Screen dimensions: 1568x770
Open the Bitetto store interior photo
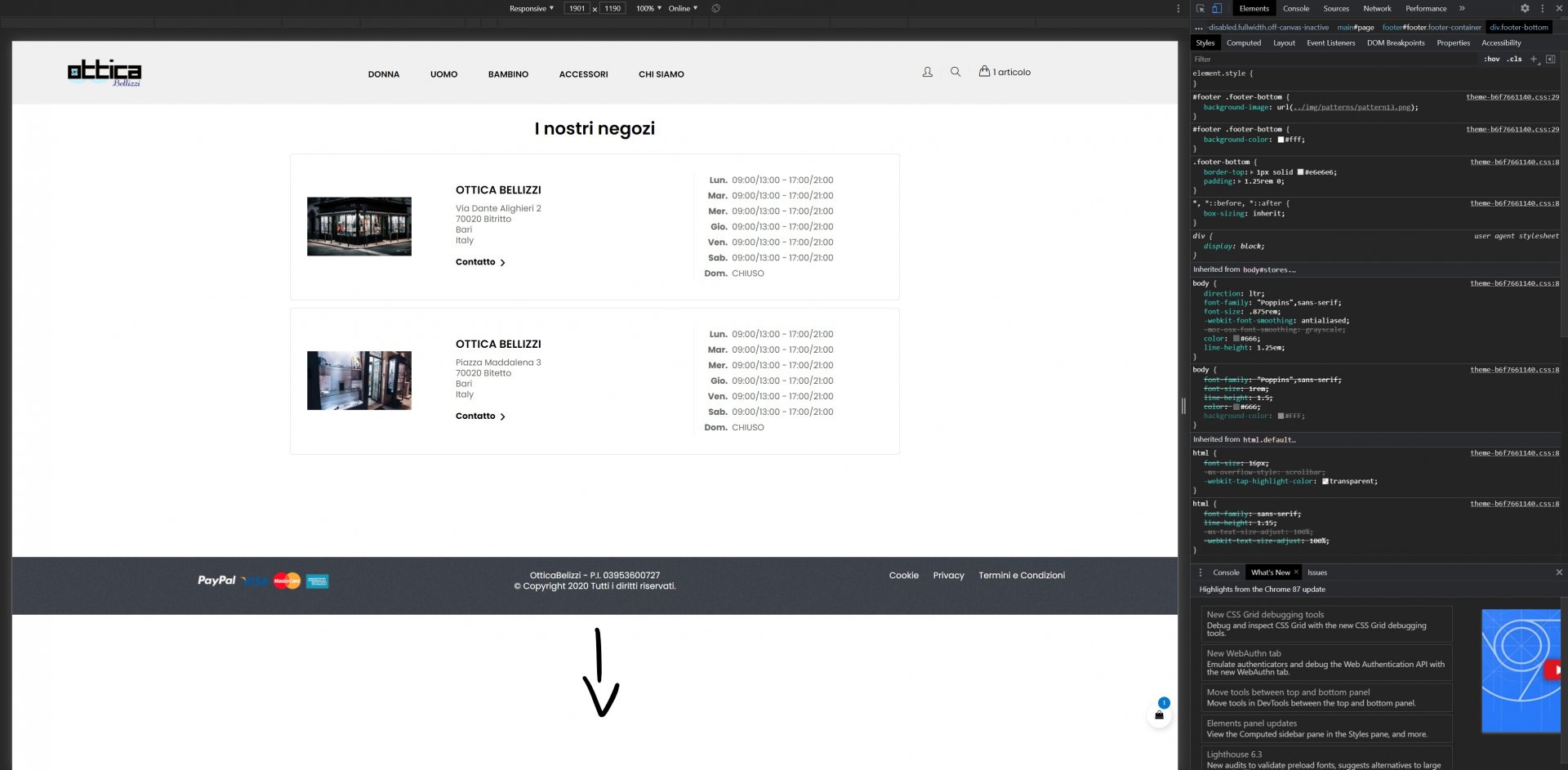coord(359,381)
